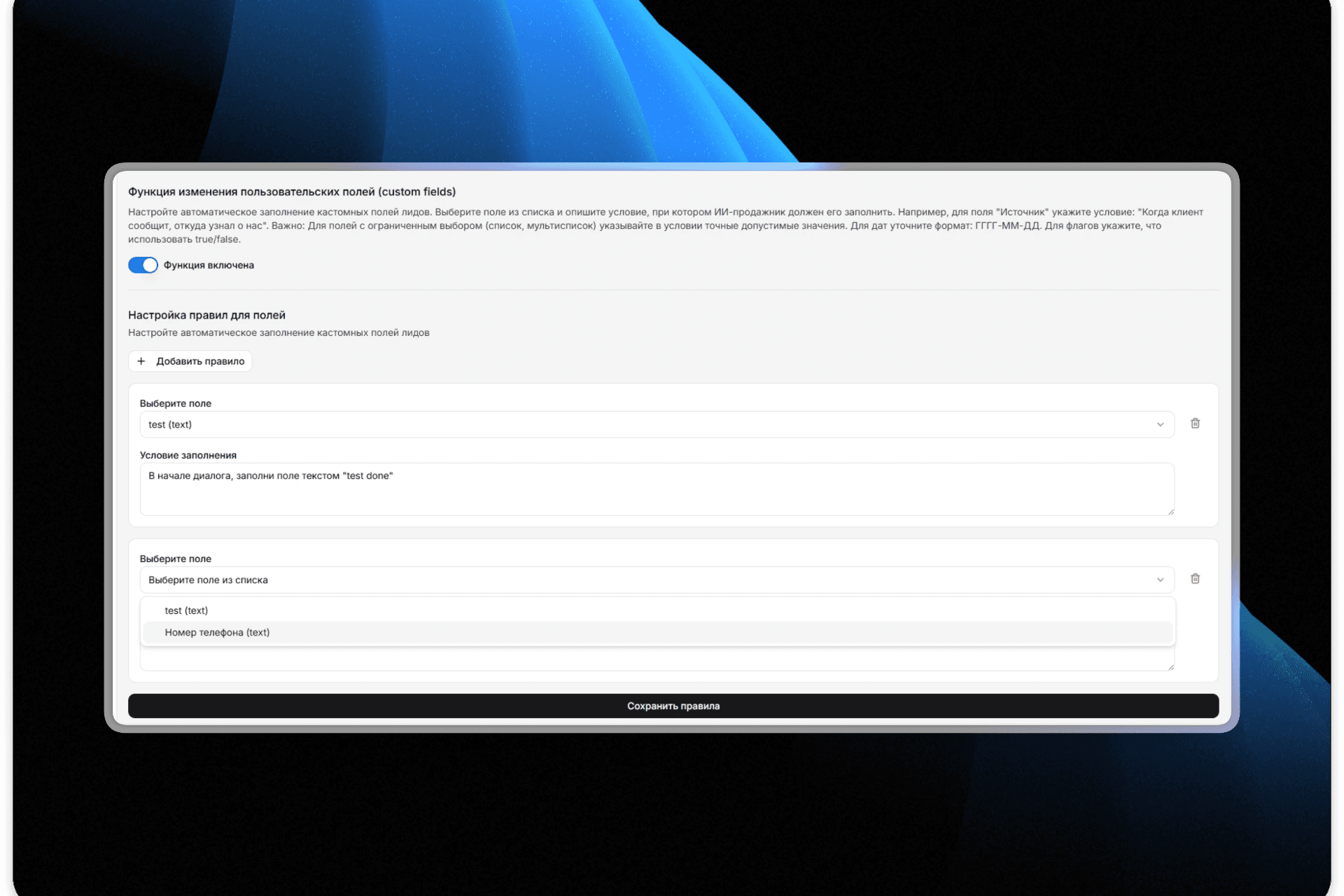Image resolution: width=1344 pixels, height=896 pixels.
Task: Click "Настройка правил для полей" heading
Action: tap(206, 315)
